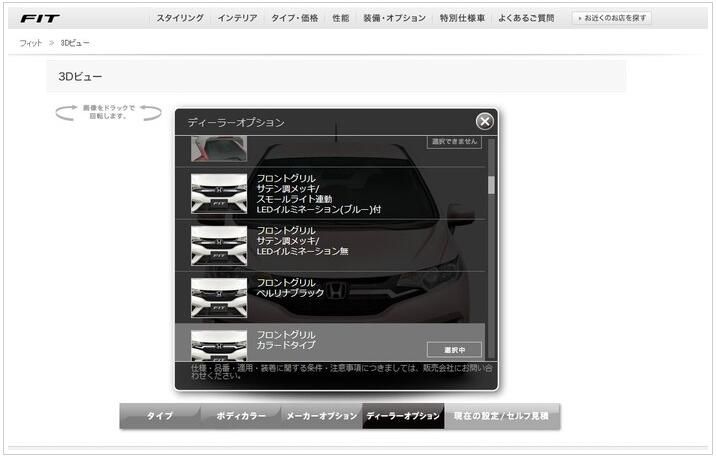Click the partially visible top option thumbnail
This screenshot has width=716, height=459.
tap(219, 148)
